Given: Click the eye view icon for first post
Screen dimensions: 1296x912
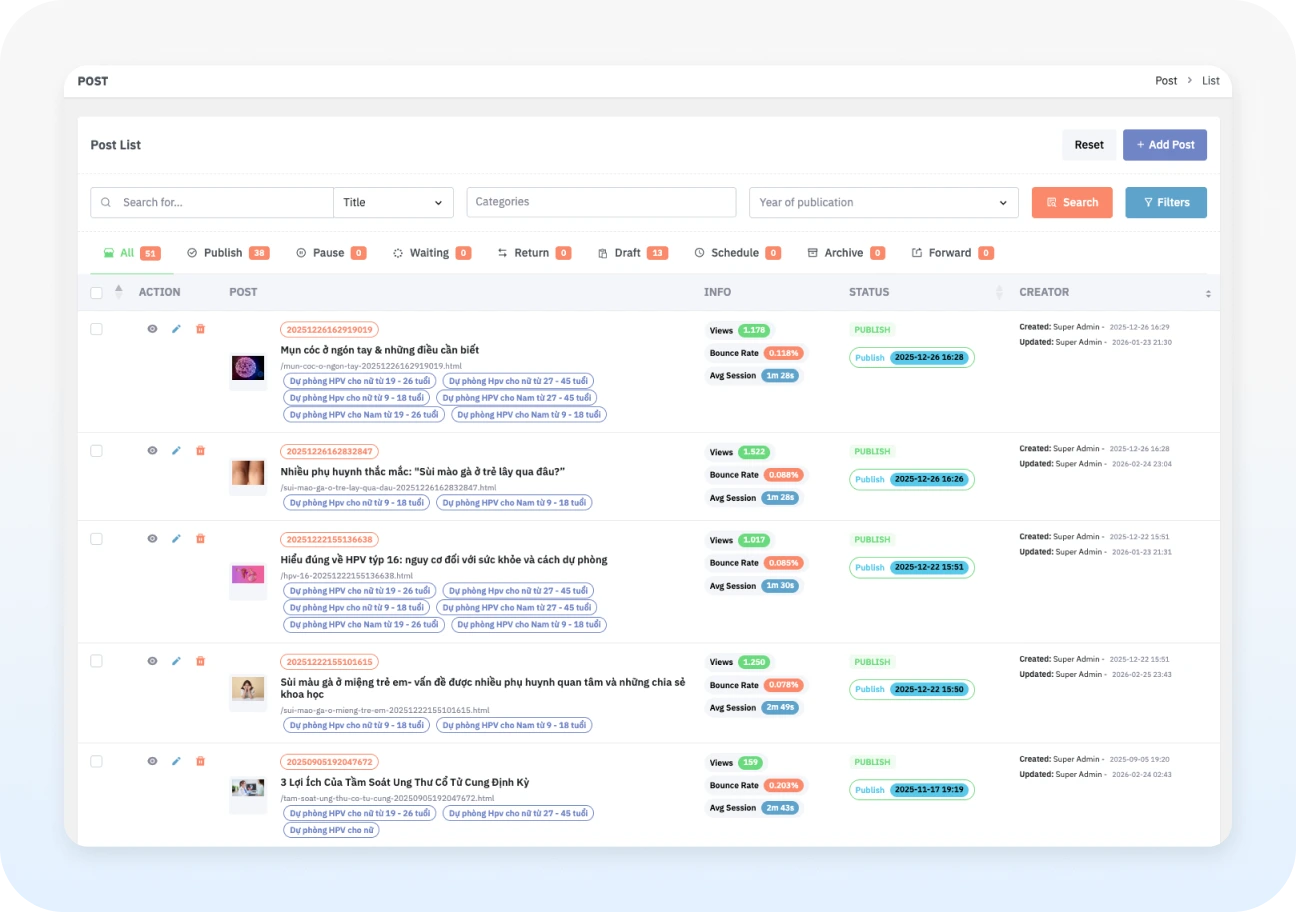Looking at the screenshot, I should pyautogui.click(x=152, y=329).
